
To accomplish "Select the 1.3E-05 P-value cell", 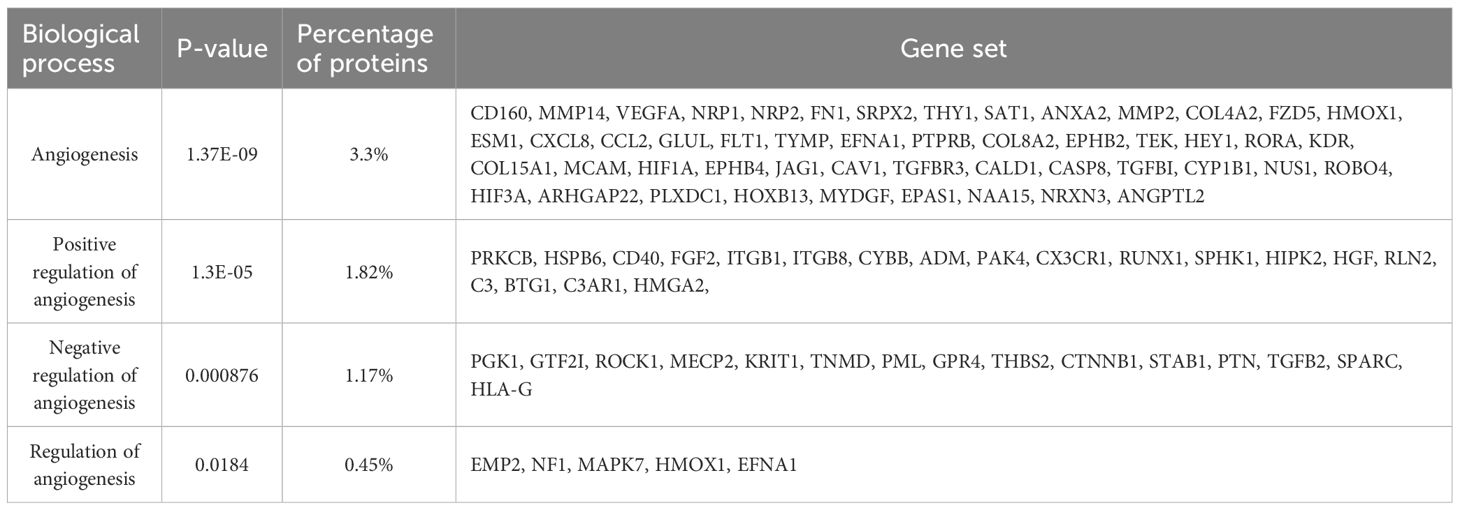I will (x=221, y=271).
